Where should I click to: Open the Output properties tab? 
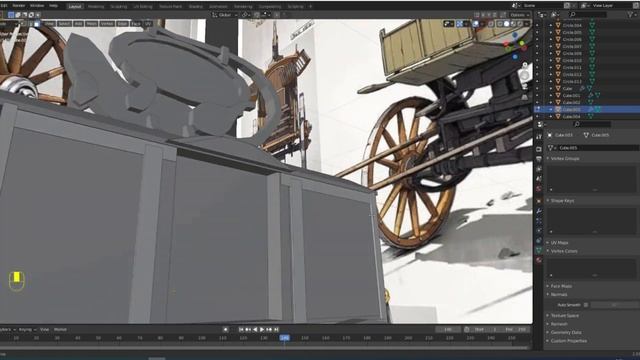(x=539, y=158)
